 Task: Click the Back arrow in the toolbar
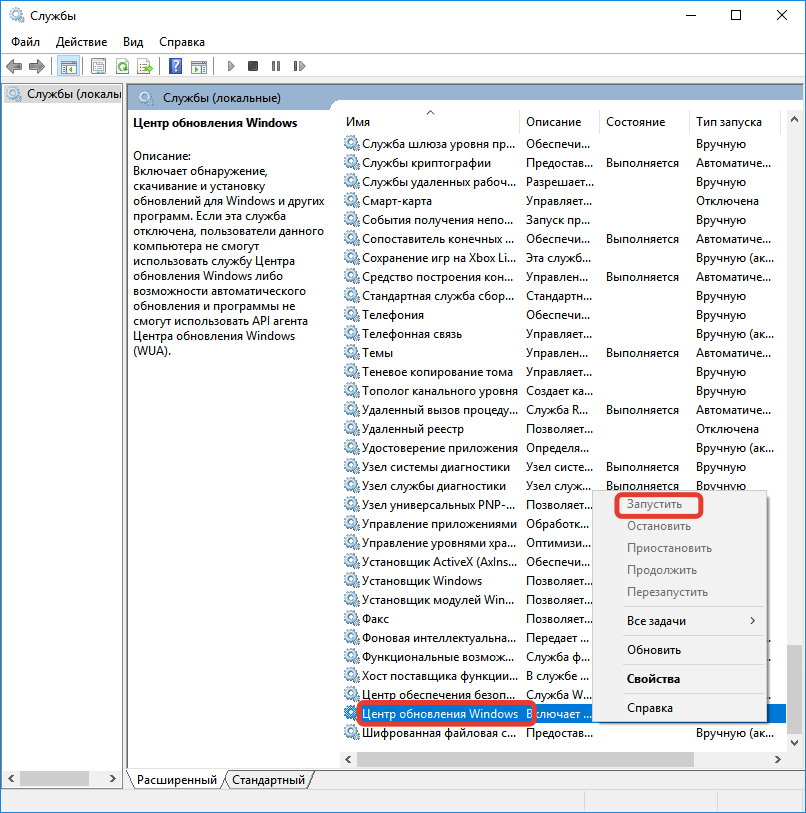tap(14, 66)
